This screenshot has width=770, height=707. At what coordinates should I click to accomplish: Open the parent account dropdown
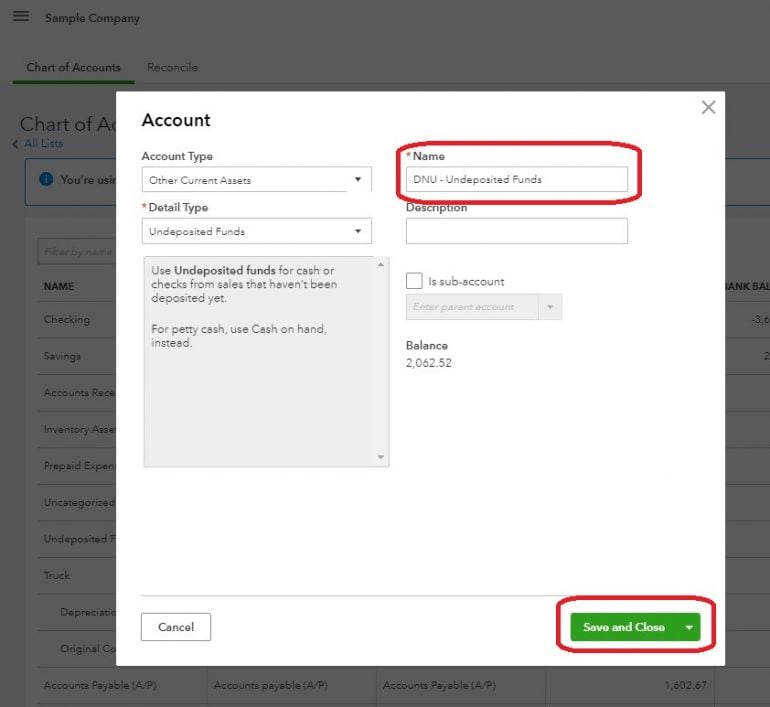point(550,307)
